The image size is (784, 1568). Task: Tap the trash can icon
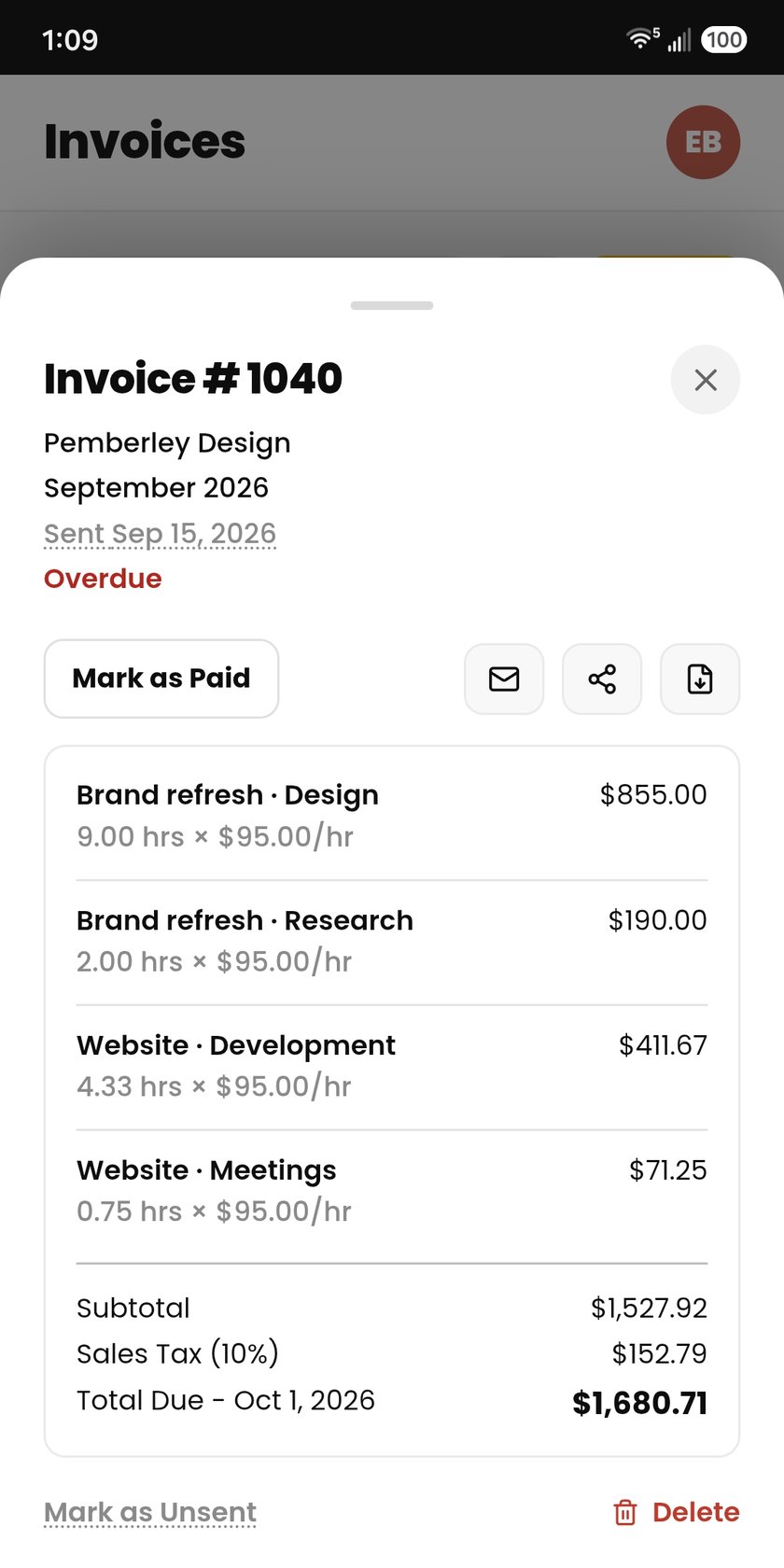click(x=625, y=1512)
